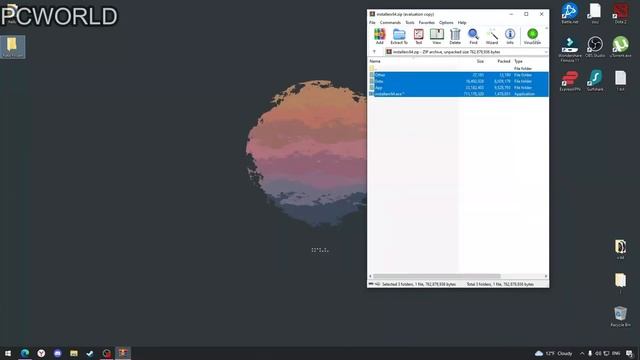Click the Extract To toolbar icon
640x360 pixels.
pyautogui.click(x=399, y=36)
